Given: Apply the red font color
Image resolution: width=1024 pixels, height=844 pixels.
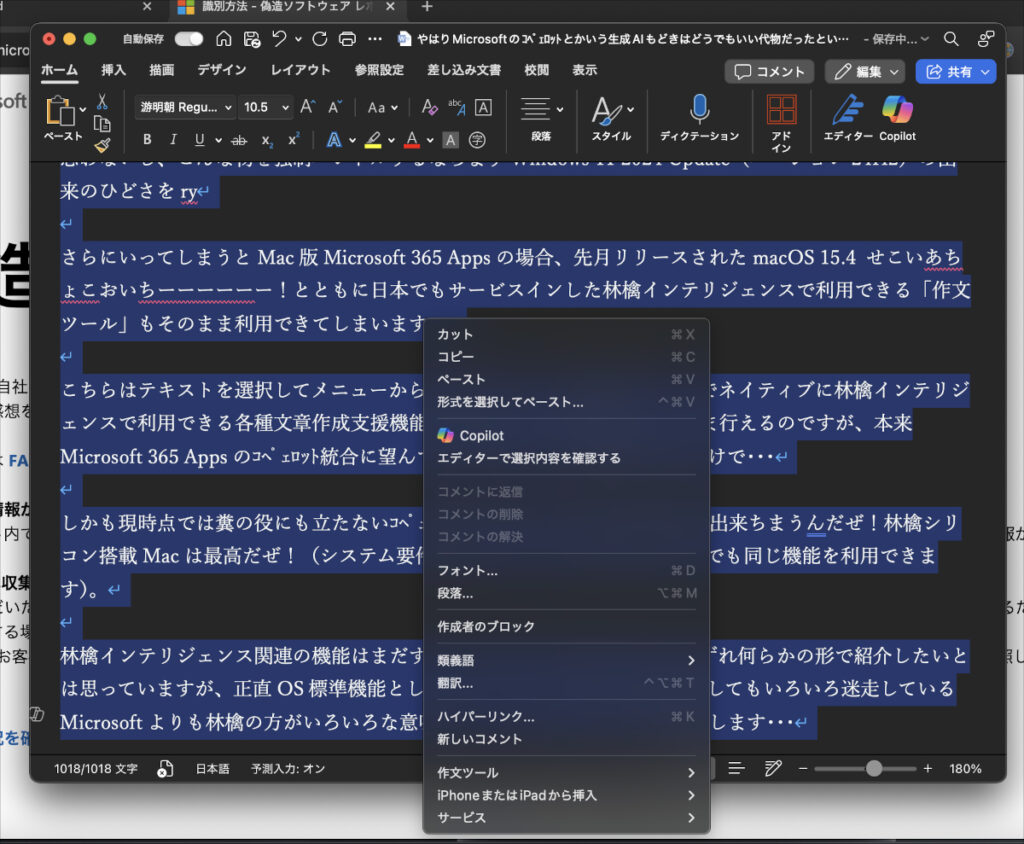Looking at the screenshot, I should click(412, 140).
